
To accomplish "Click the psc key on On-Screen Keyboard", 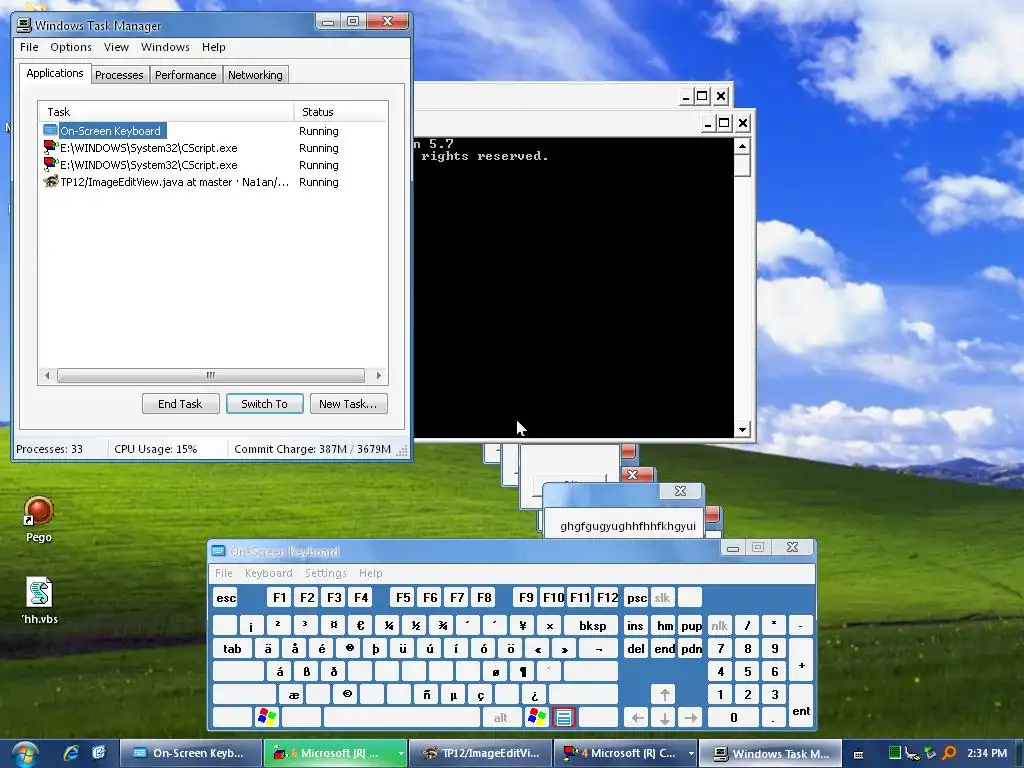I will click(637, 598).
